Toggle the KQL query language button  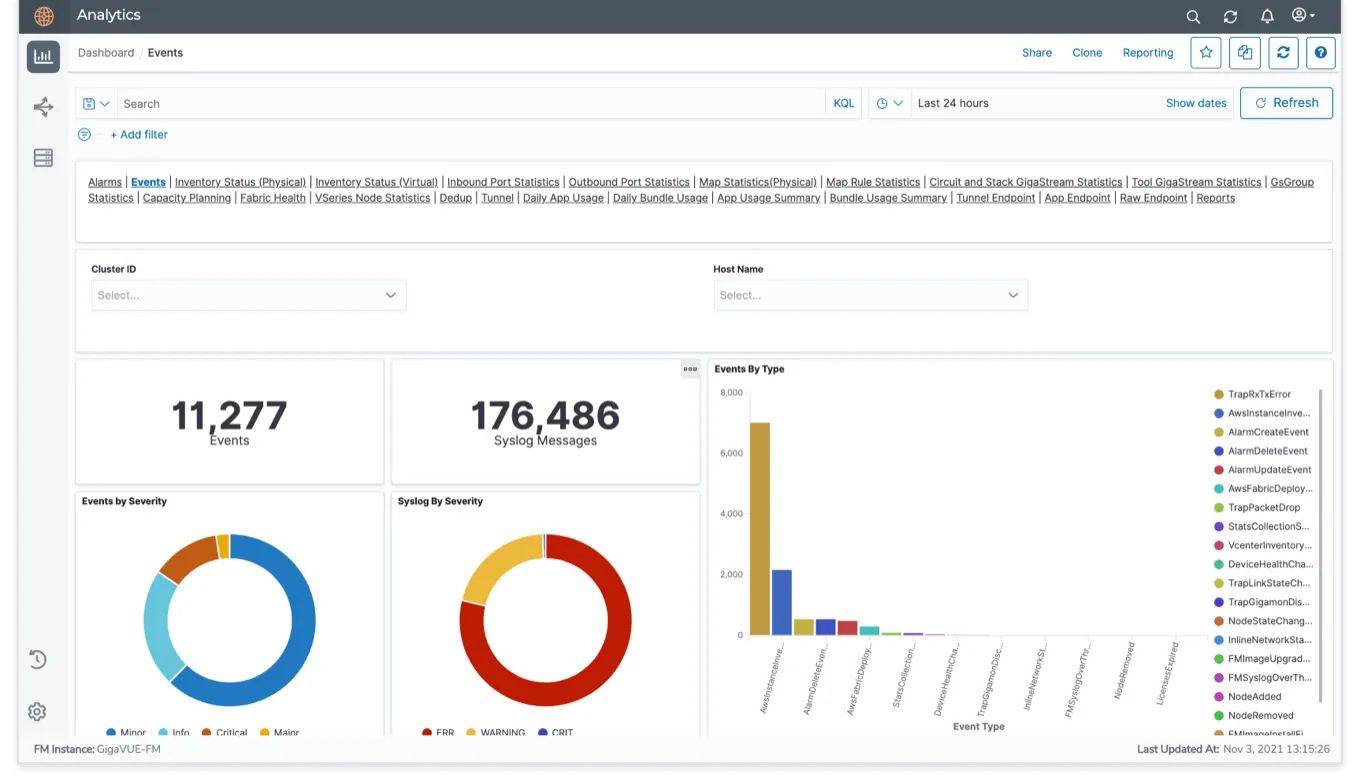[x=844, y=103]
